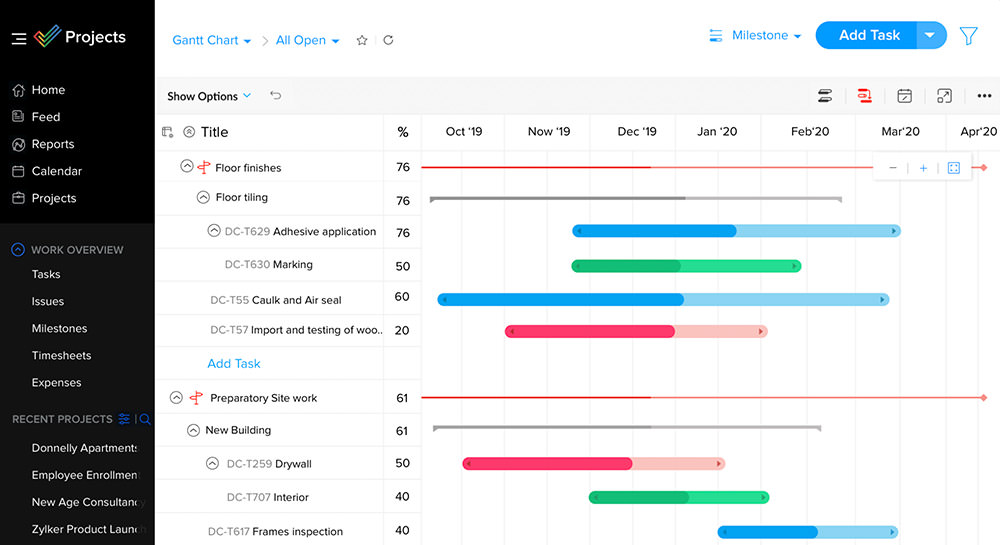Viewport: 1000px width, 545px height.
Task: Mark this view as favorite with star
Action: (x=362, y=40)
